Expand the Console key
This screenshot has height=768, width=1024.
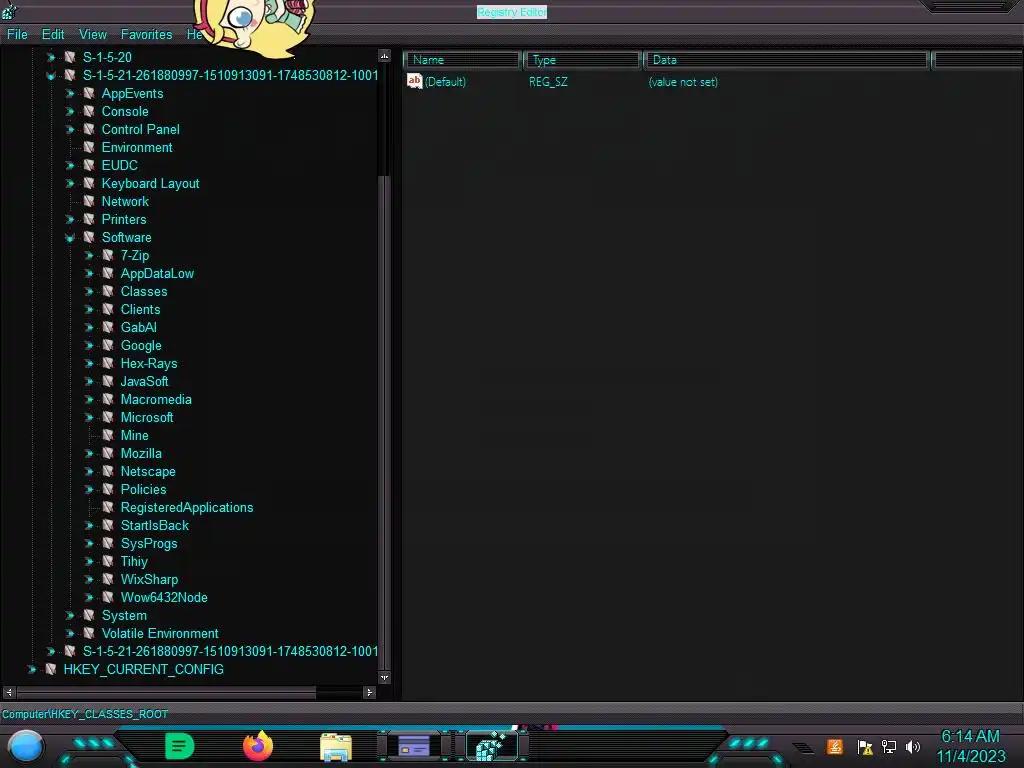[x=70, y=112]
